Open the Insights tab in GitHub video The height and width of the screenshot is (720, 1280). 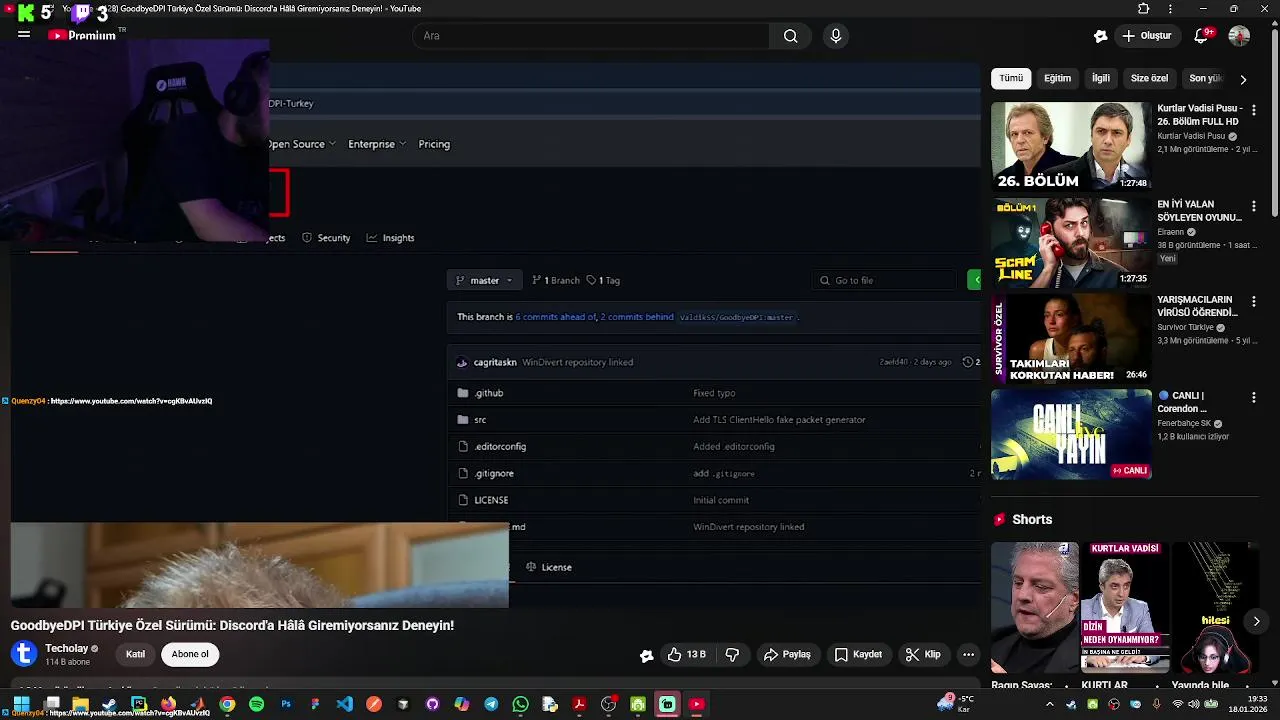tap(390, 238)
